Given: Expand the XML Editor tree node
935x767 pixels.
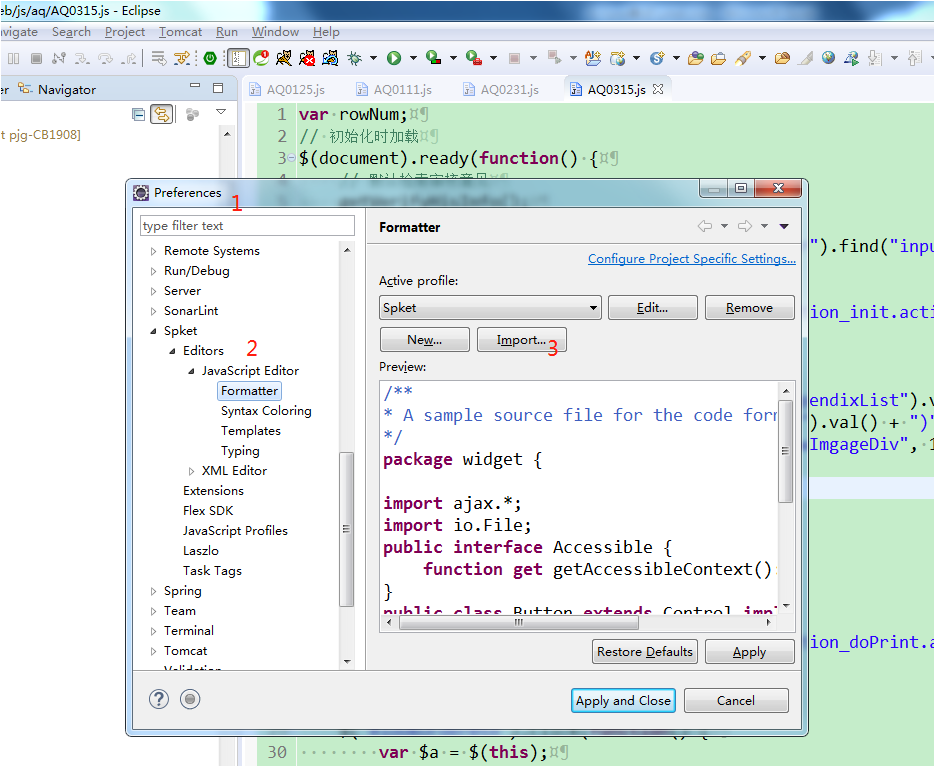Looking at the screenshot, I should point(191,471).
